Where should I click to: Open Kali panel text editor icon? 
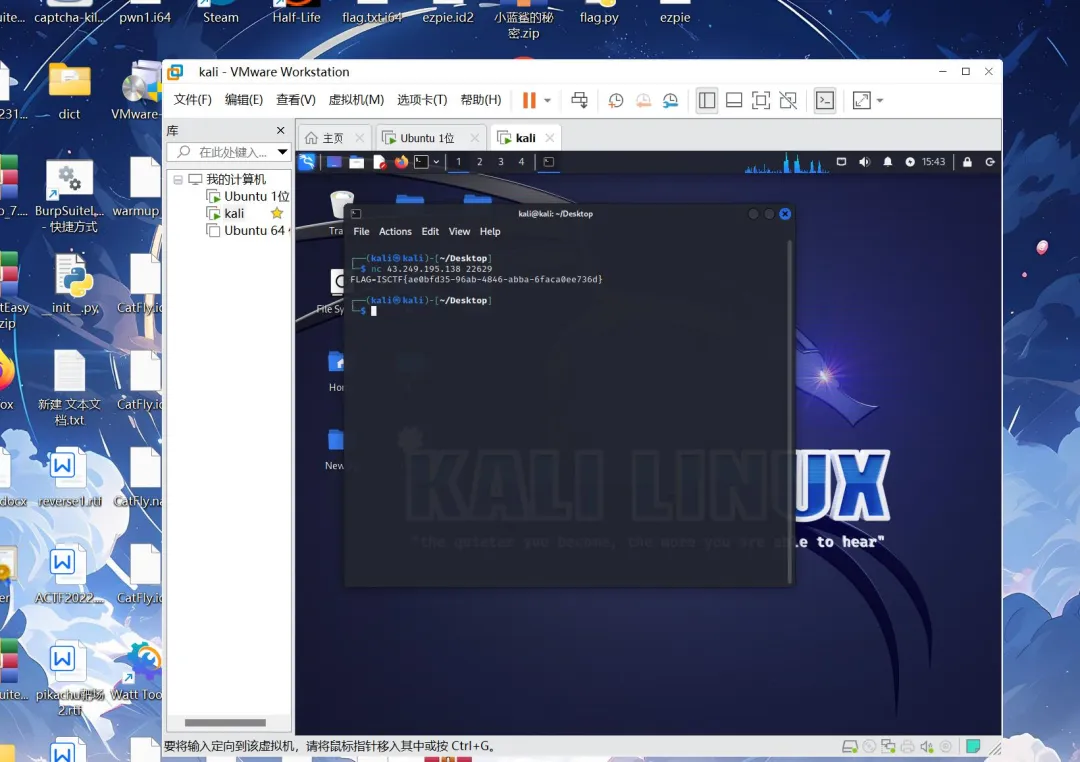click(x=380, y=162)
